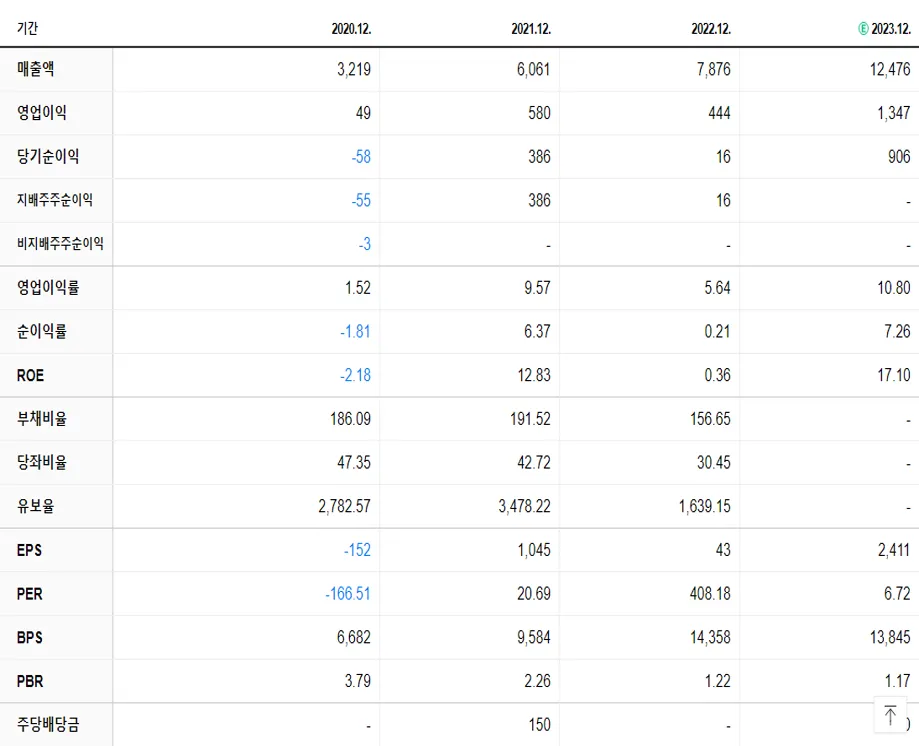This screenshot has height=746, width=919.
Task: Click the 기간 header label
Action: click(28, 28)
